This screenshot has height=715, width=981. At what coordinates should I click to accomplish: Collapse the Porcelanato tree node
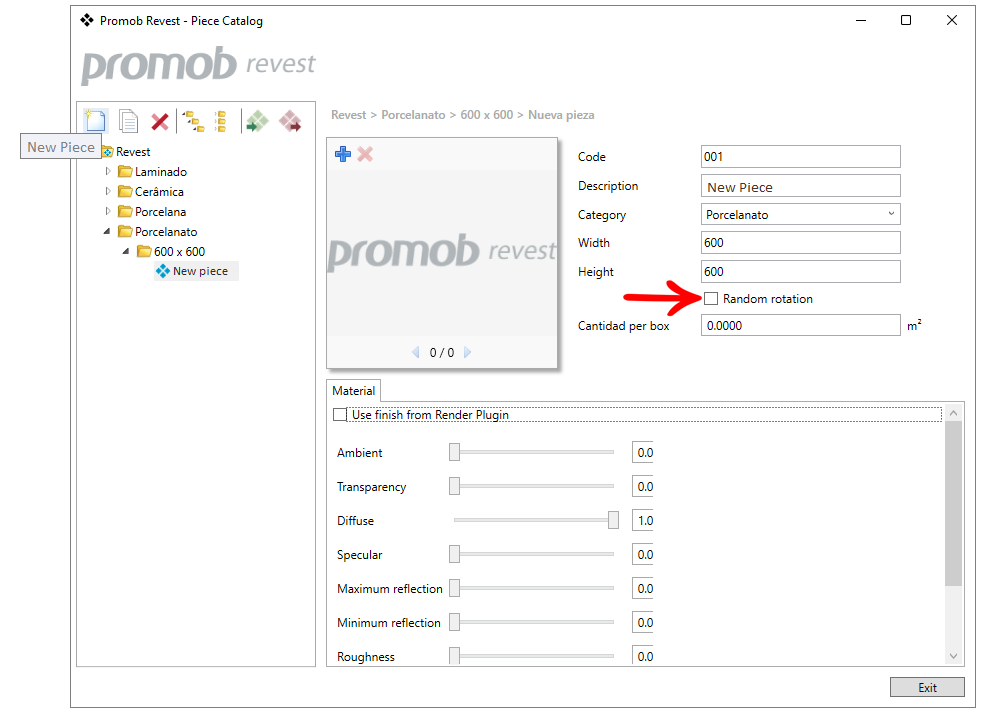(107, 231)
